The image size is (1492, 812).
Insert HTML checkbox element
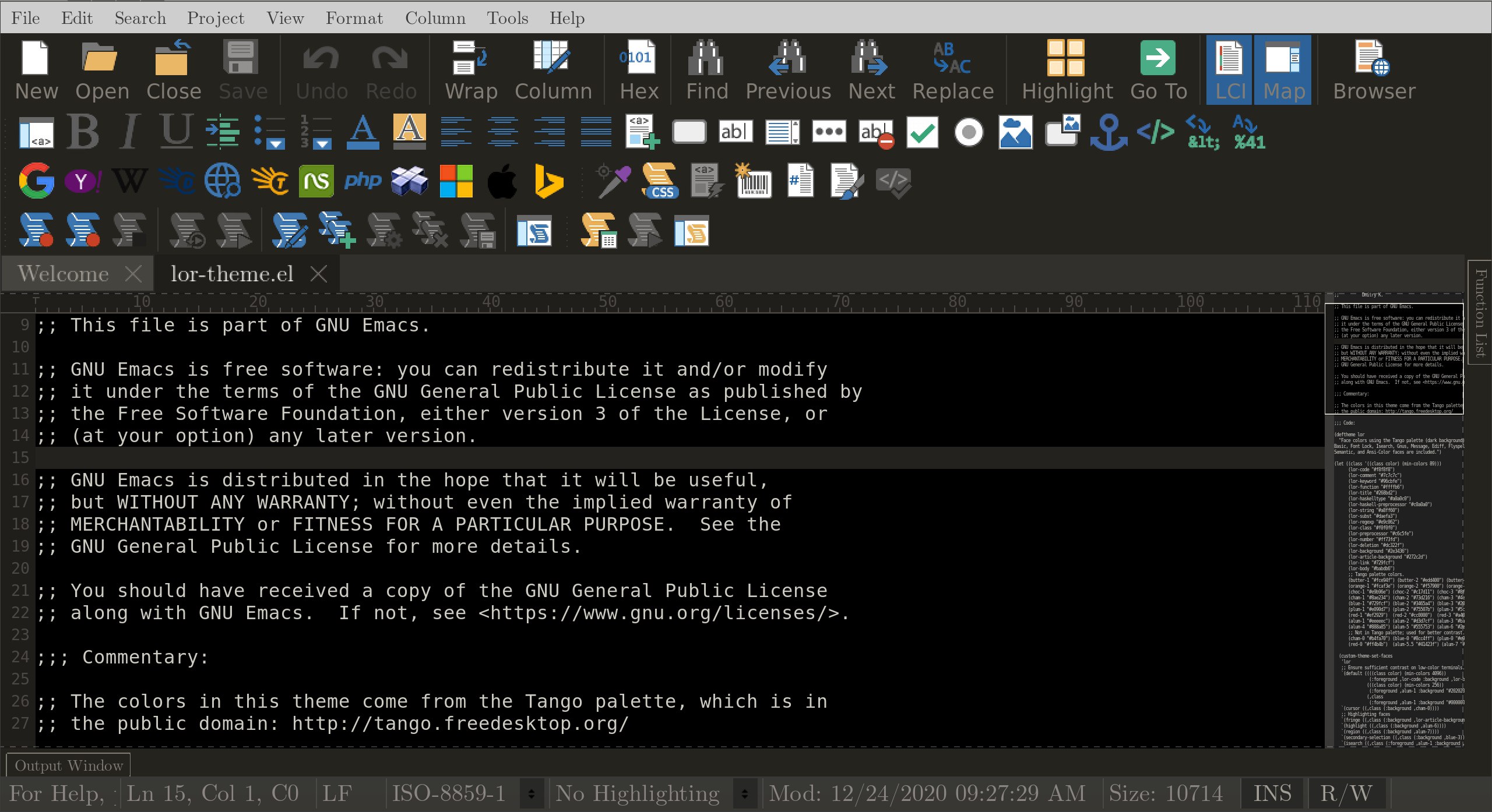point(922,133)
